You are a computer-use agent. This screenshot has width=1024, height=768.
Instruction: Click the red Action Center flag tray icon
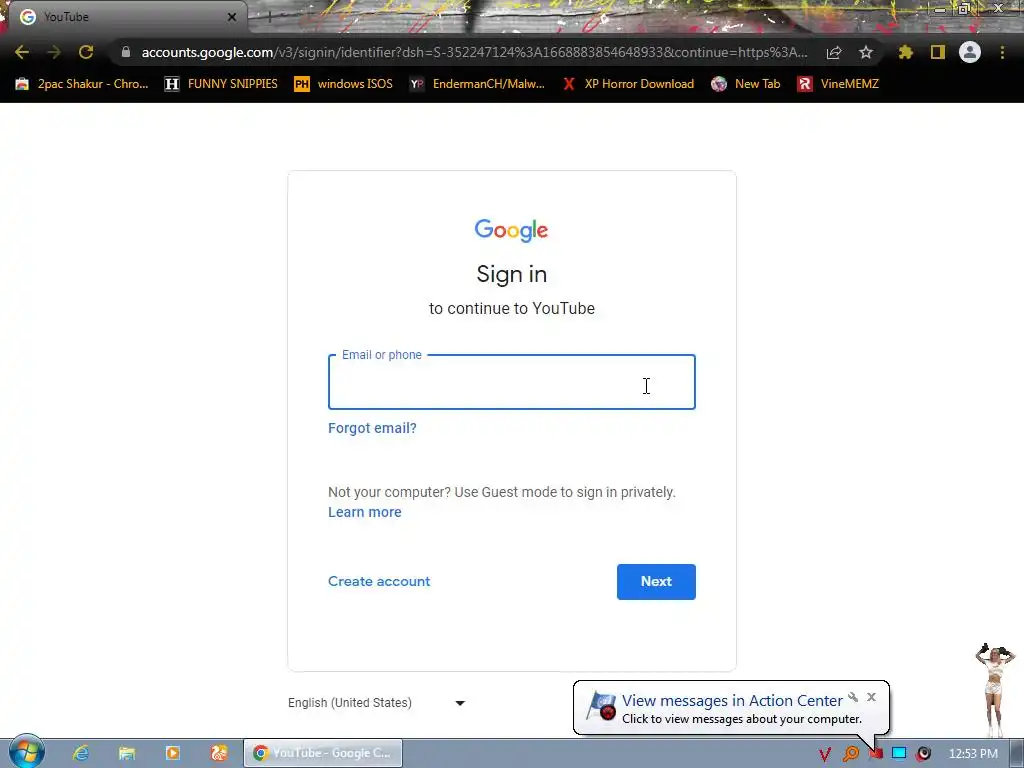876,754
